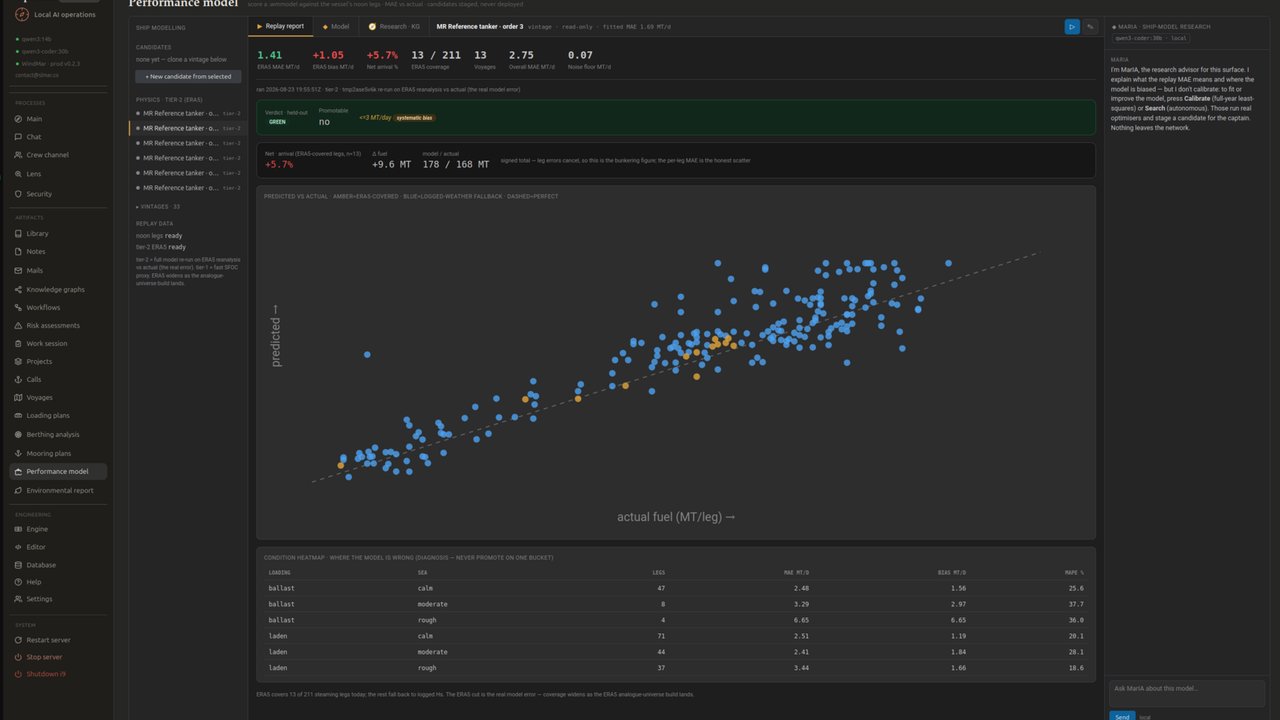
Task: Open the Notes file icon
Action: pyautogui.click(x=18, y=252)
